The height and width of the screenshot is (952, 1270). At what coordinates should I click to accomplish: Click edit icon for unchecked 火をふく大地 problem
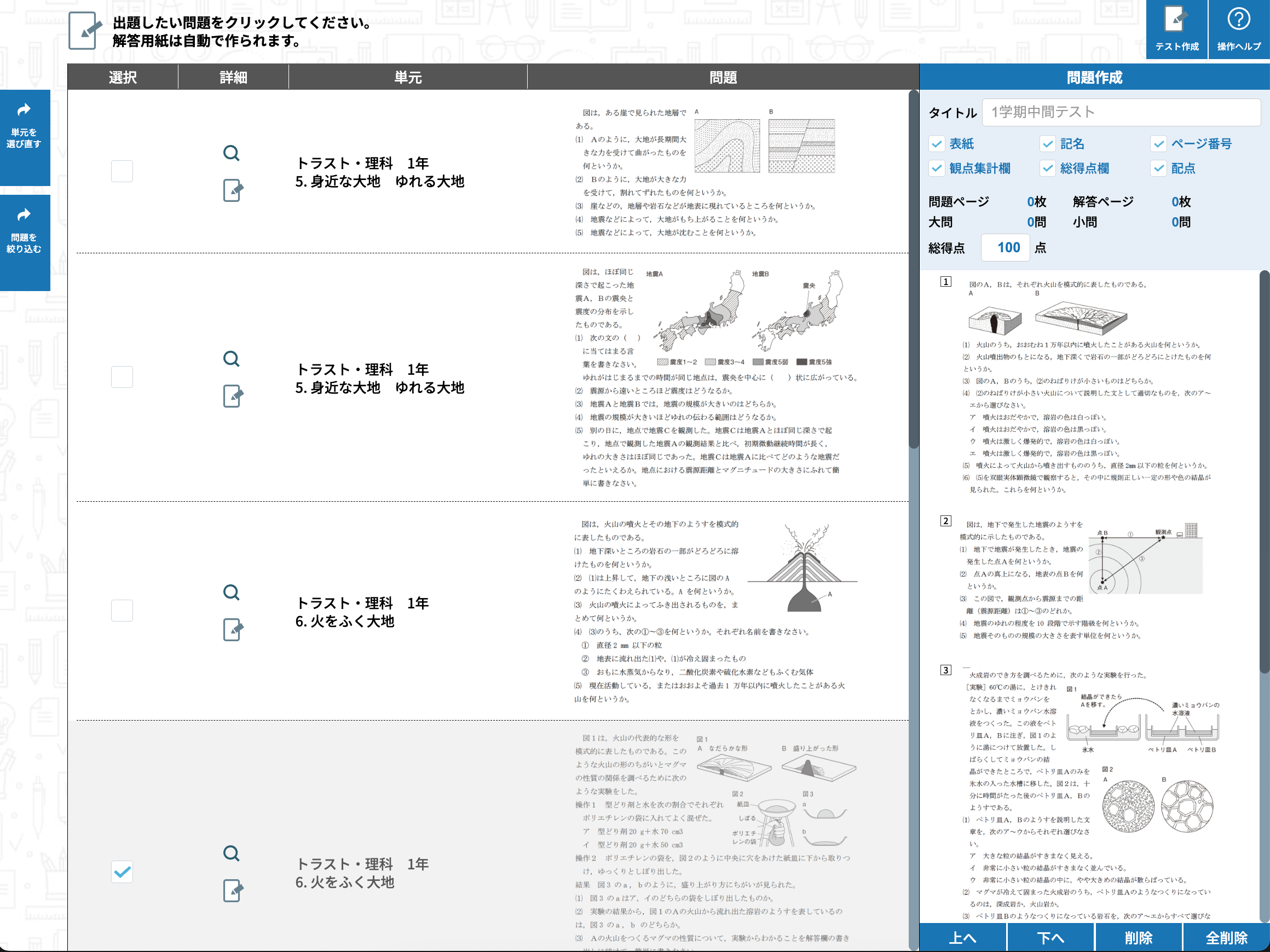[233, 630]
